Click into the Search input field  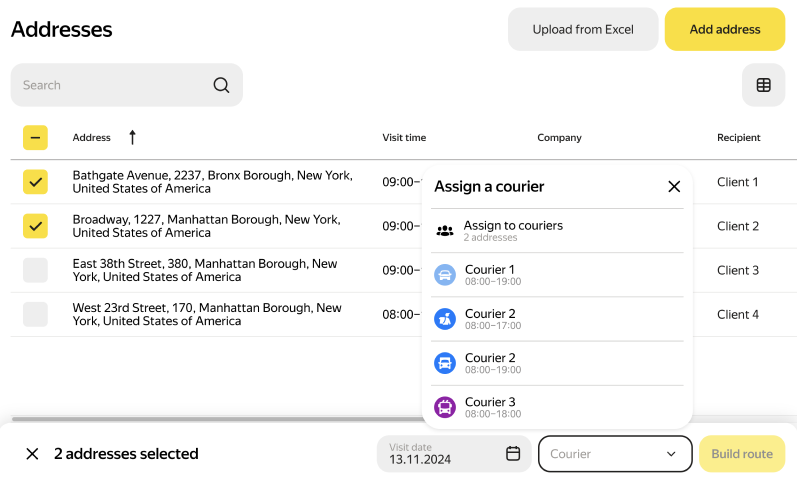(110, 85)
